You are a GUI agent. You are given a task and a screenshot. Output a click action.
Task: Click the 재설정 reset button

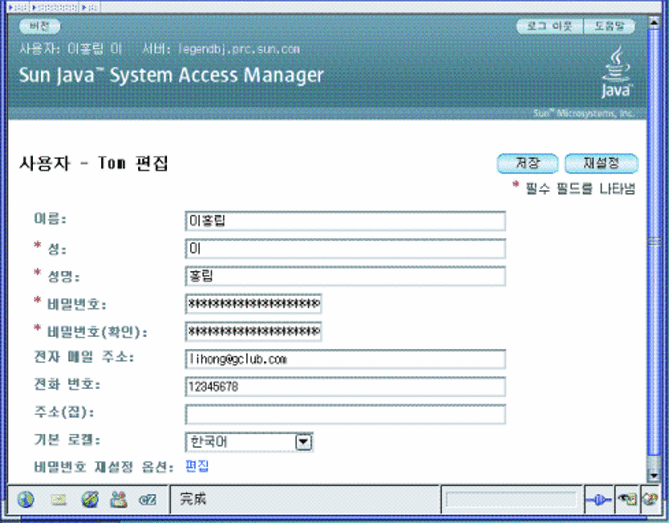tap(601, 163)
